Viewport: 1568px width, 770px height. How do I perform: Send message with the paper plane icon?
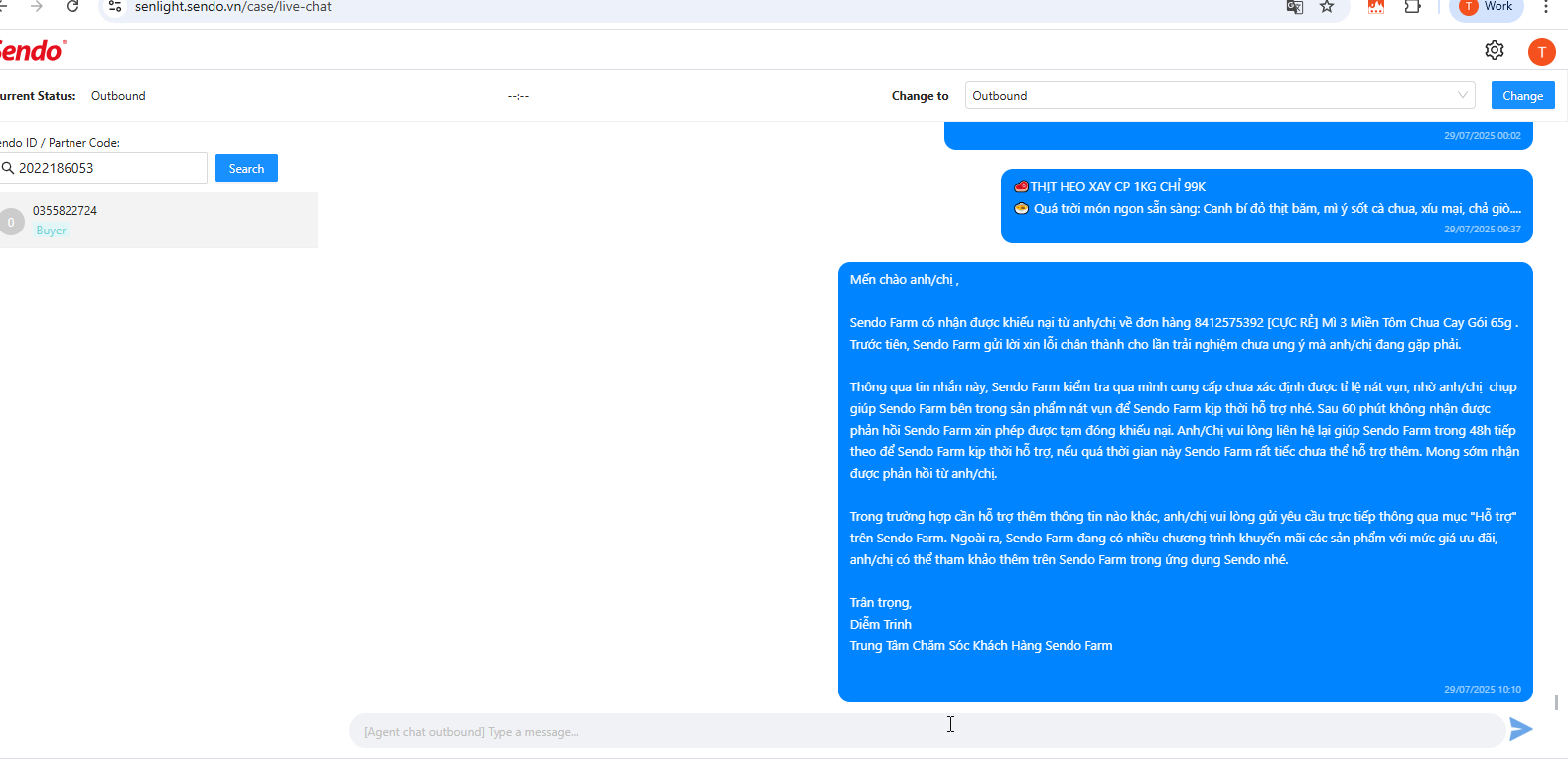coord(1520,730)
